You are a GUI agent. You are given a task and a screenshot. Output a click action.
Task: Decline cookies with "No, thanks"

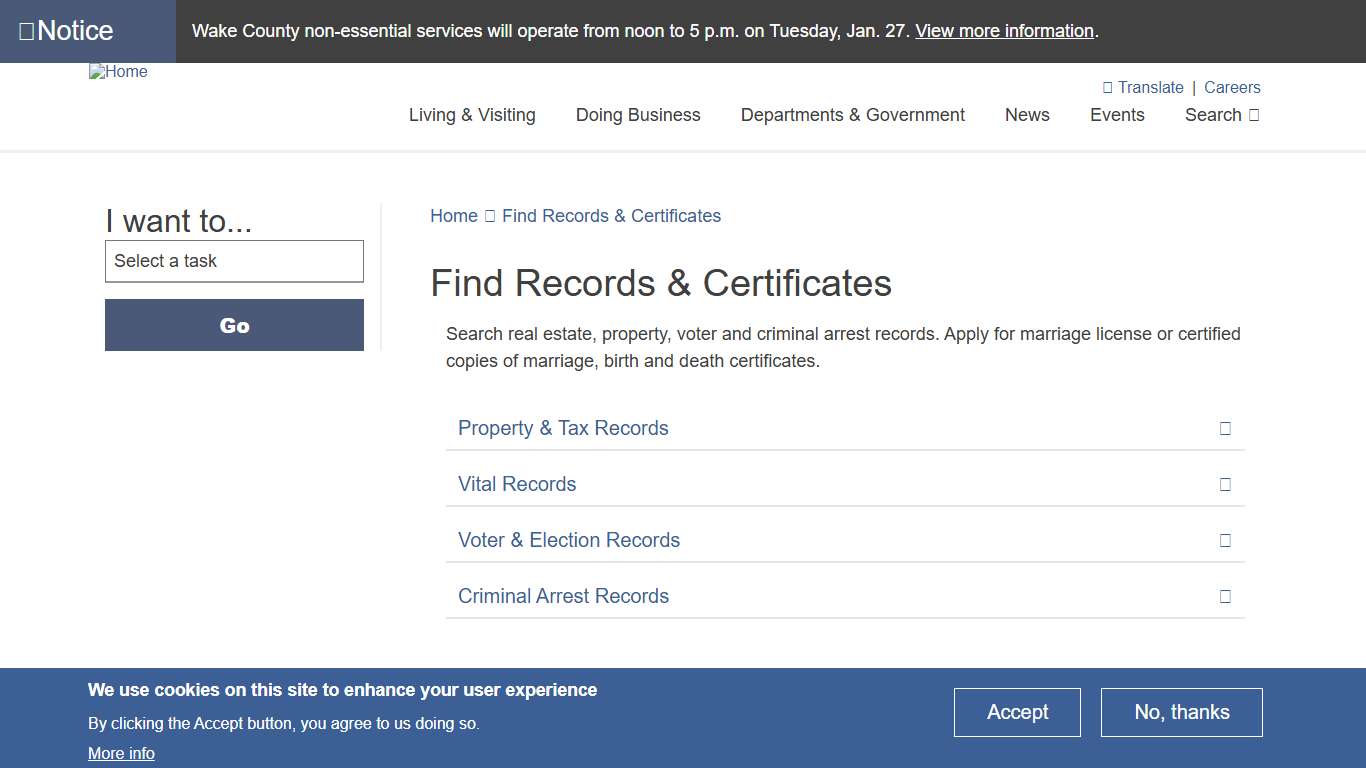1181,712
